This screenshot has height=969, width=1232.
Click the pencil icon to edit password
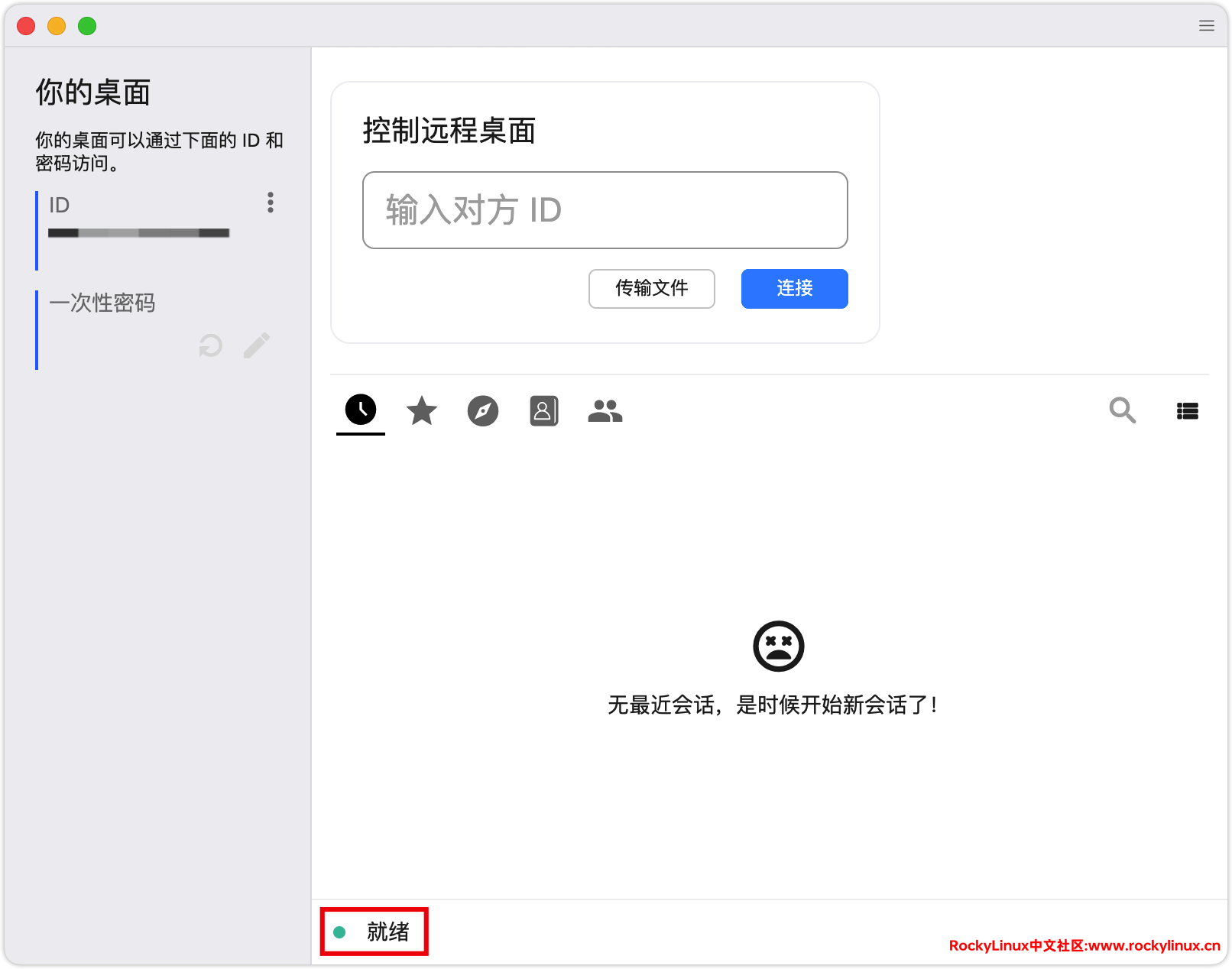coord(257,345)
